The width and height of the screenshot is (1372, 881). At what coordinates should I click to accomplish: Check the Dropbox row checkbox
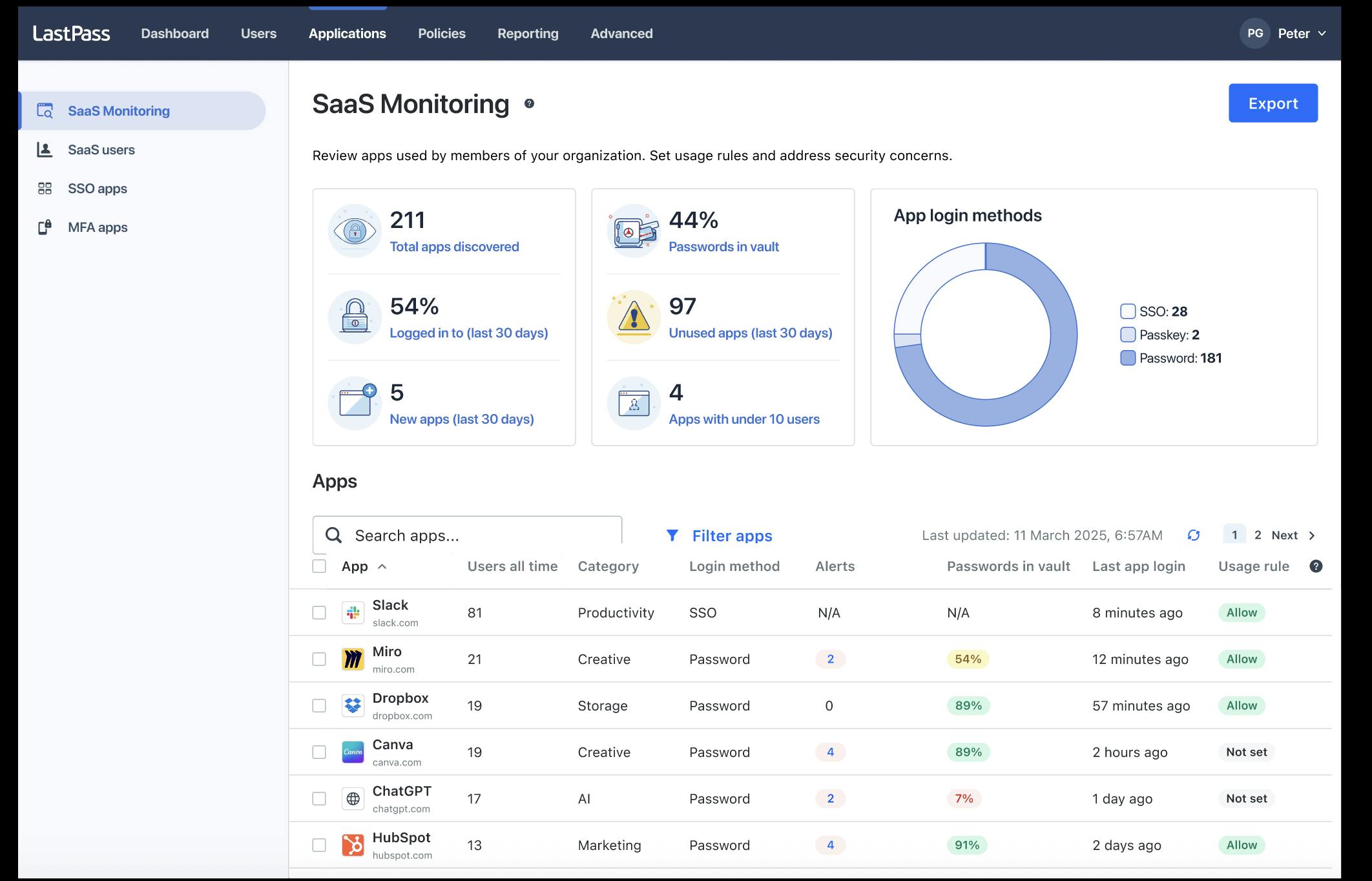pyautogui.click(x=319, y=705)
